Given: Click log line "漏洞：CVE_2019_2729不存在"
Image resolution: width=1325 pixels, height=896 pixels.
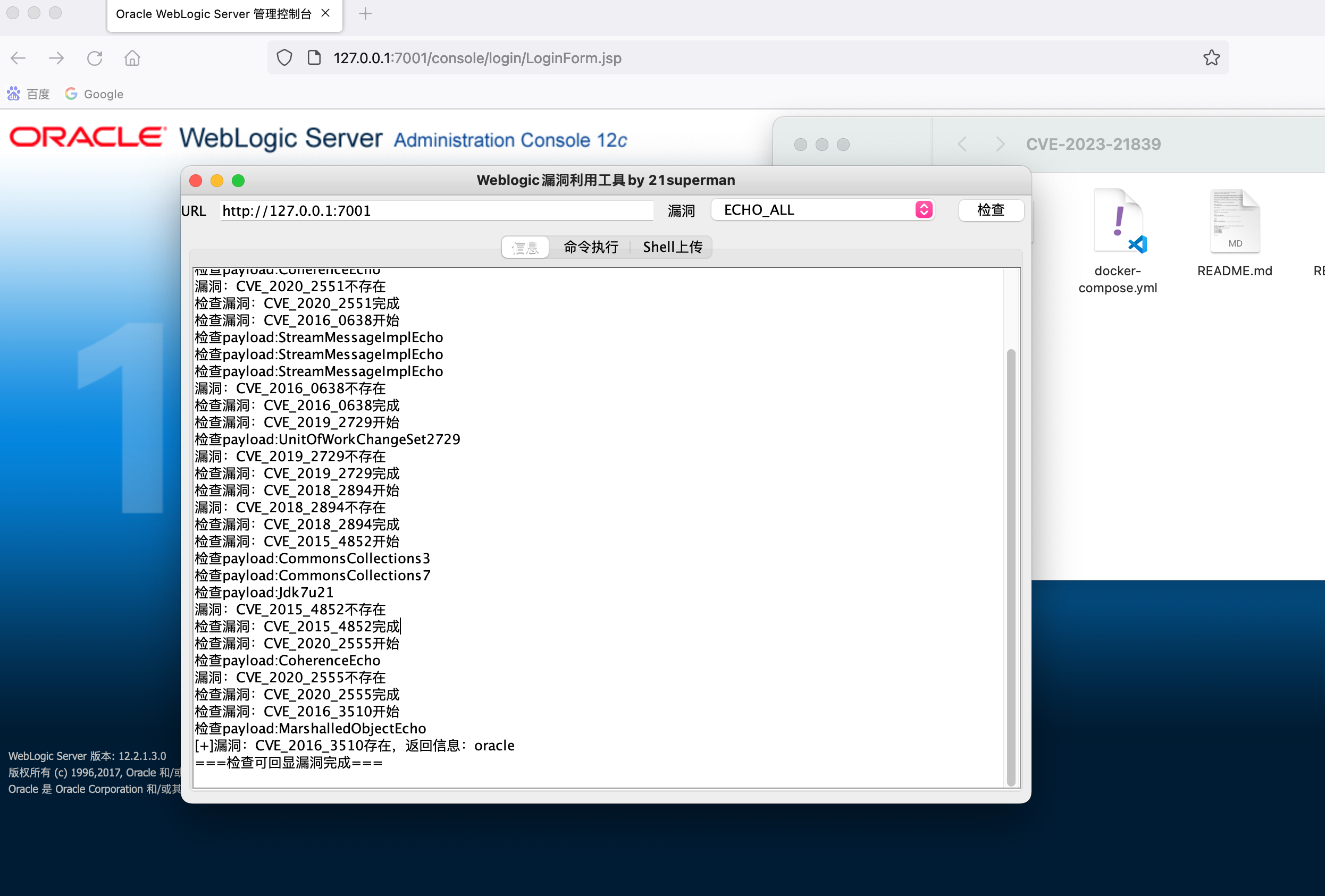Looking at the screenshot, I should point(290,457).
